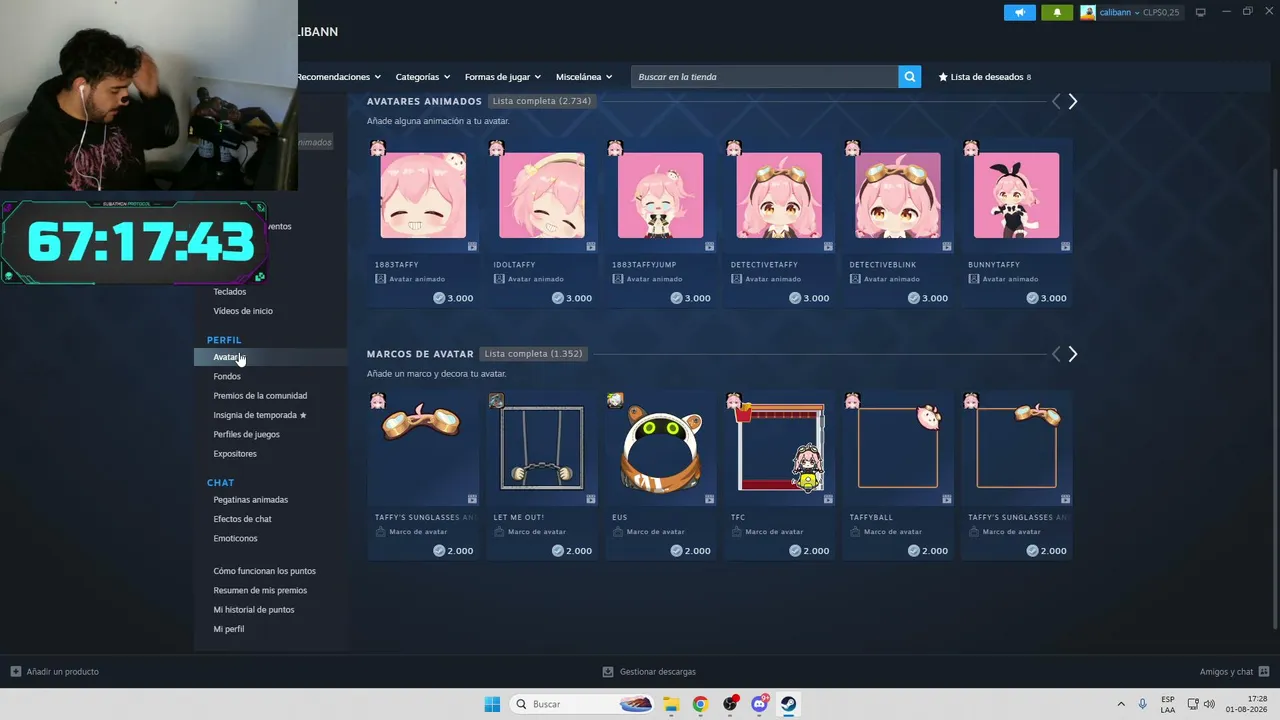Select the BUNNYTAFFY avatar thumbnail
Viewport: 1280px width, 720px height.
click(1016, 196)
